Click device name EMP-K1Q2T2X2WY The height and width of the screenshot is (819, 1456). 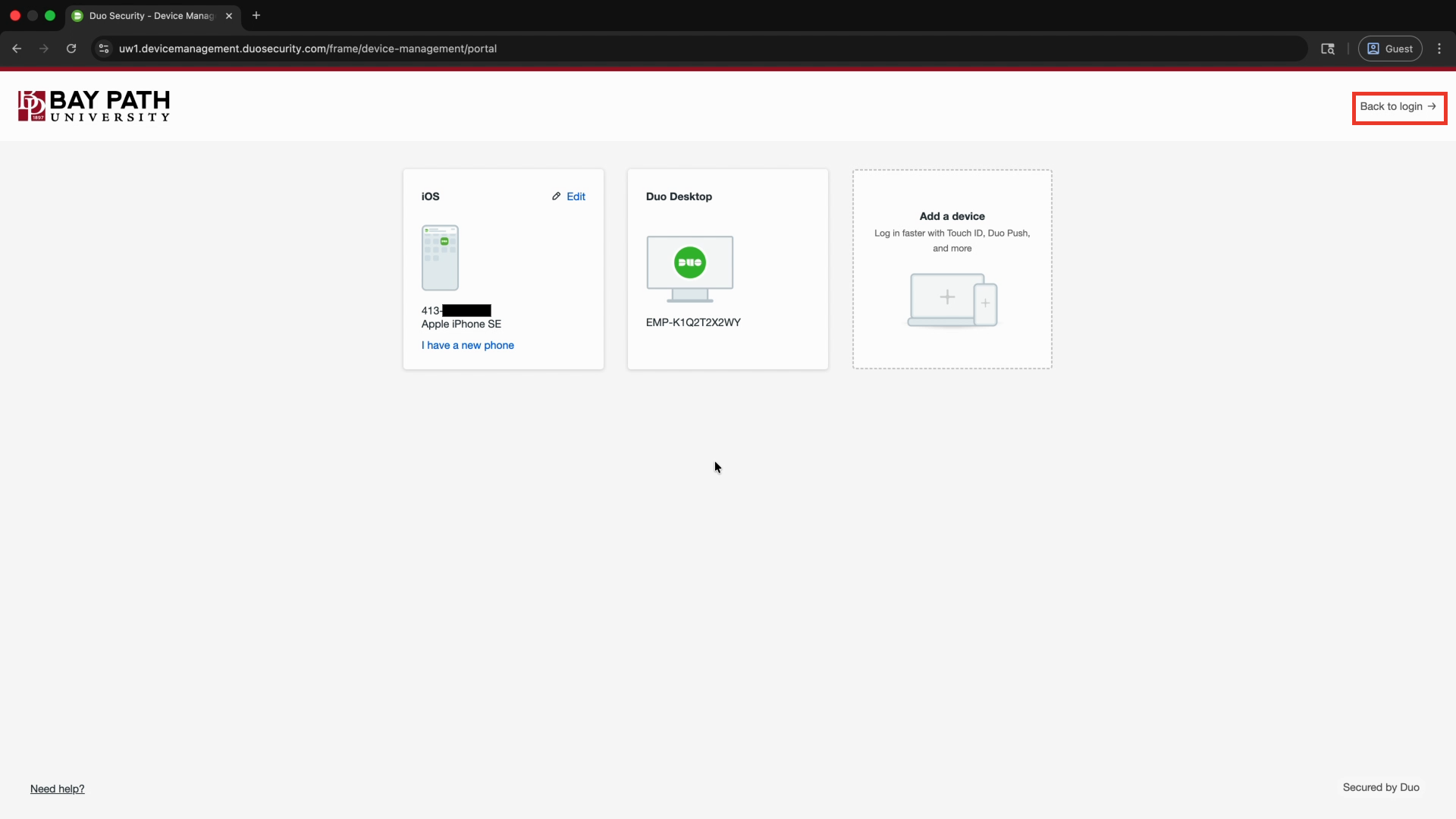693,322
